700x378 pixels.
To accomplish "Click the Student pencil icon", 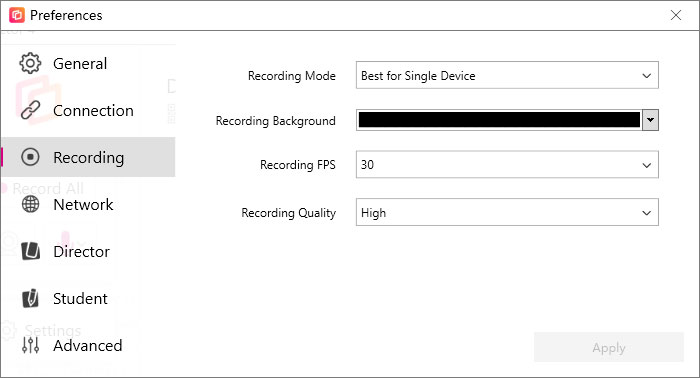I will 30,299.
